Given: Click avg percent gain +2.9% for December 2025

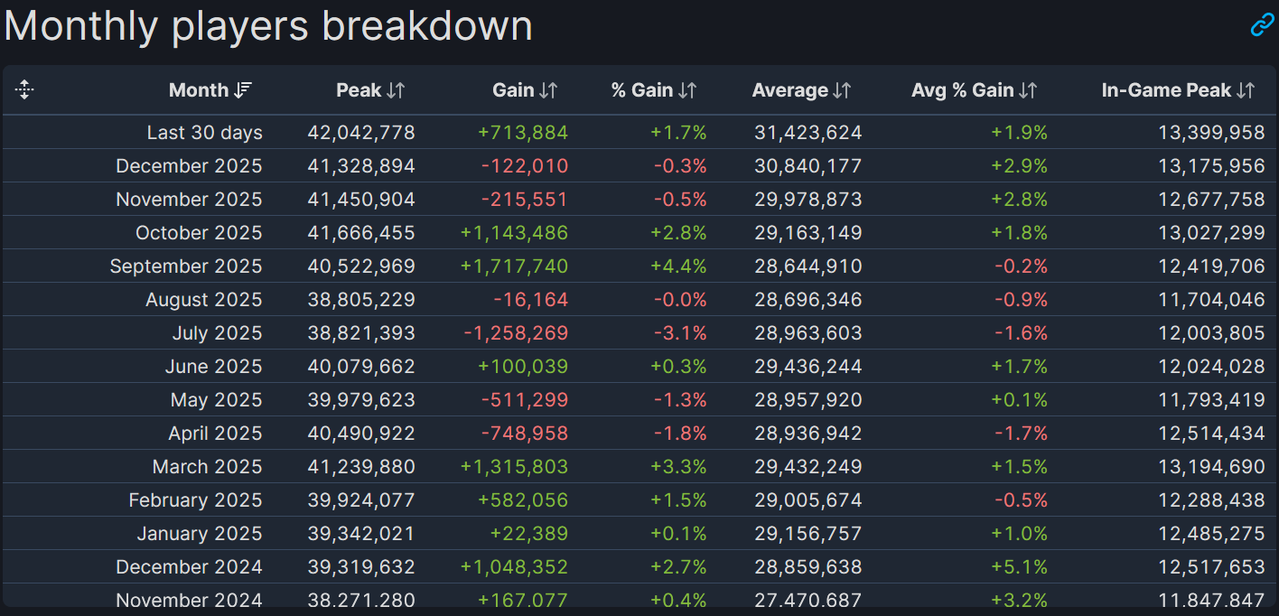Looking at the screenshot, I should [x=1020, y=166].
